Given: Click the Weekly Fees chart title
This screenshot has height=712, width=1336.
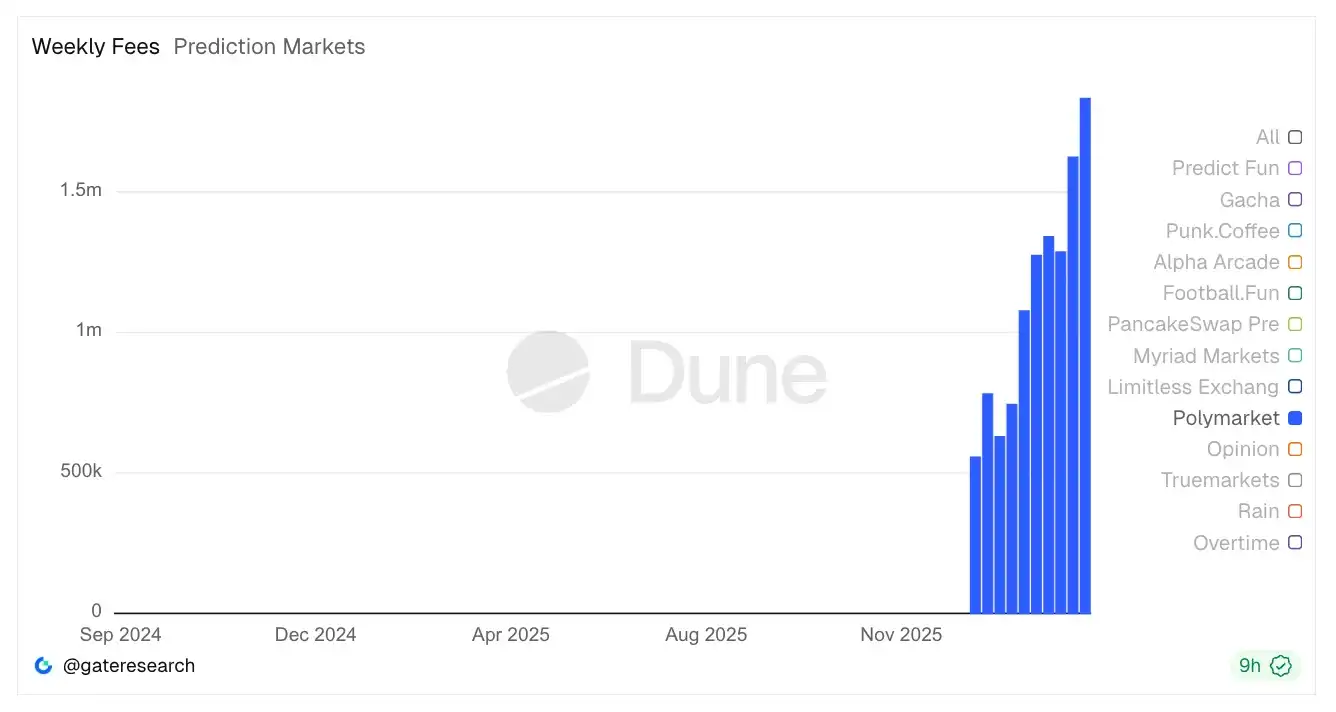Looking at the screenshot, I should pos(96,47).
